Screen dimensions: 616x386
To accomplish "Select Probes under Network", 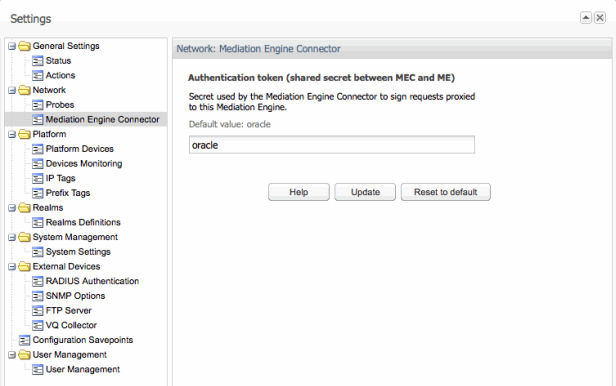I will click(x=60, y=105).
